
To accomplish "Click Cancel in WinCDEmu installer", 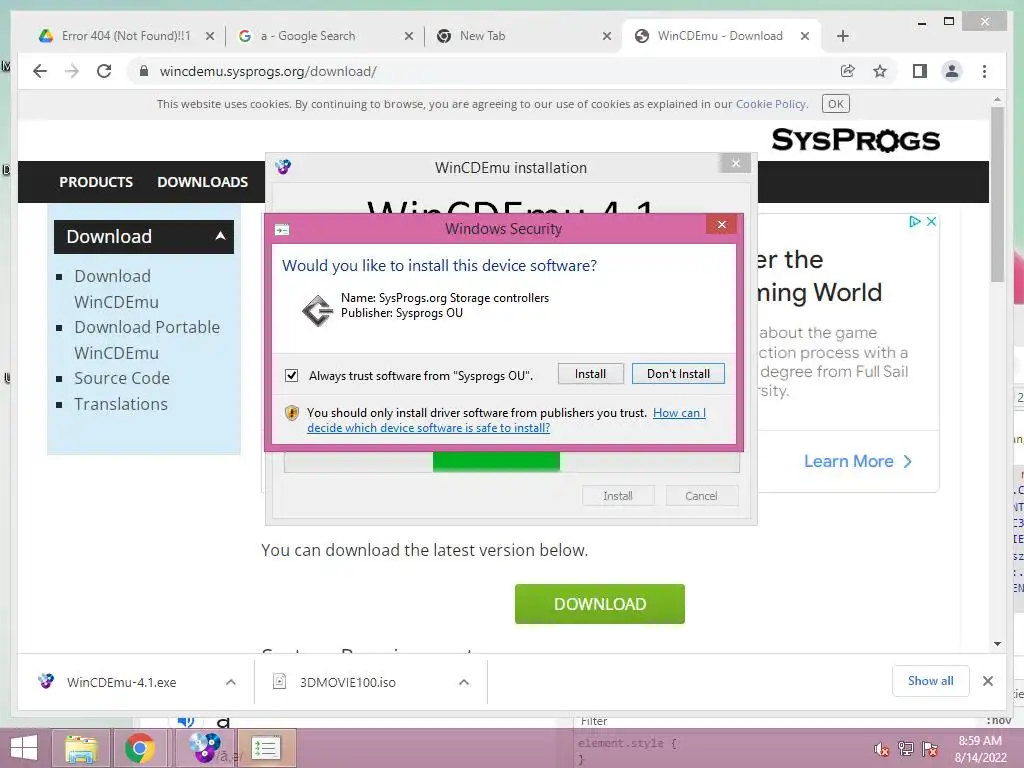I will 701,496.
